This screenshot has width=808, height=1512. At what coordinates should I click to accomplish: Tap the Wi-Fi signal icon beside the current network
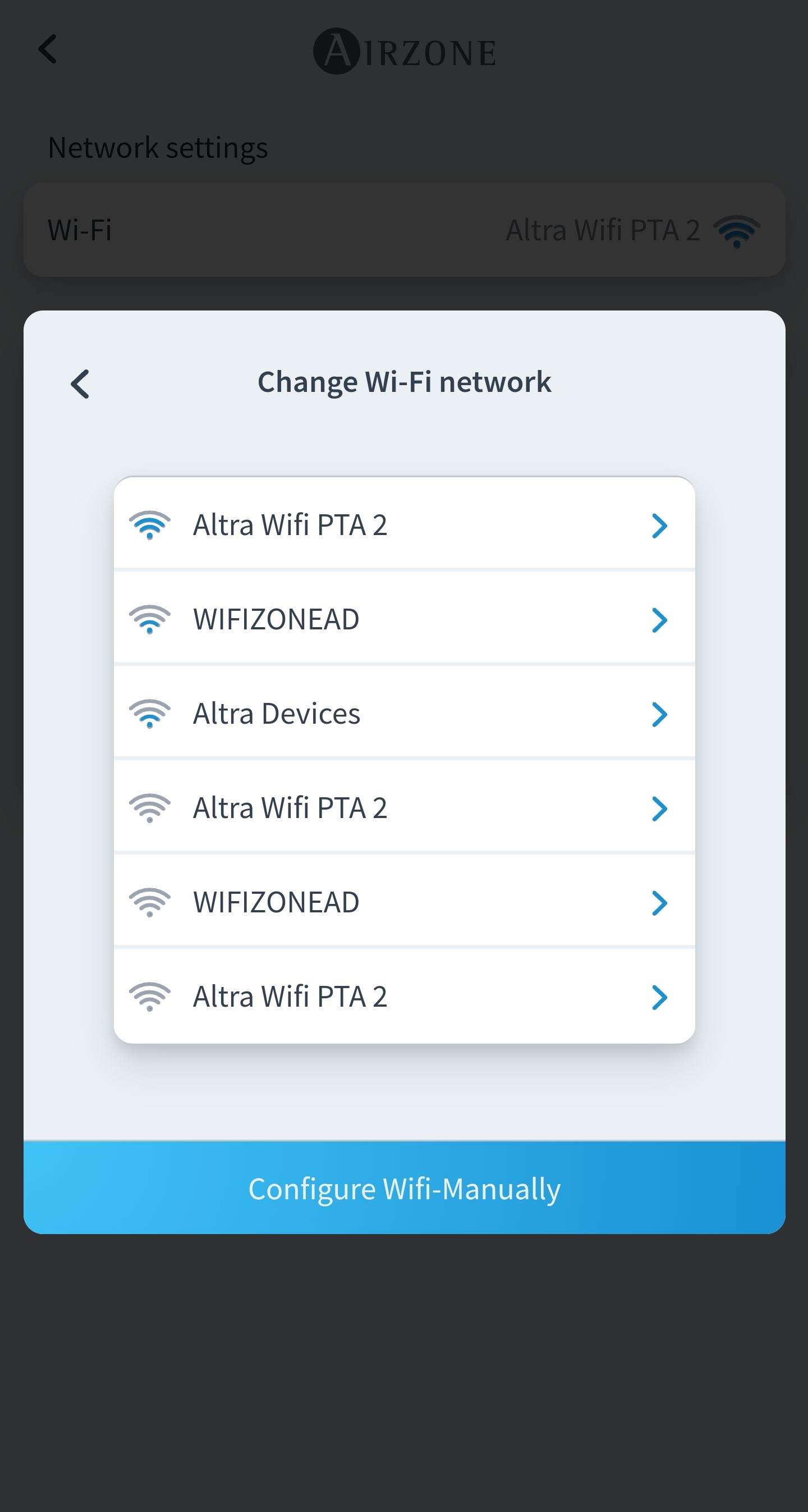(x=736, y=230)
